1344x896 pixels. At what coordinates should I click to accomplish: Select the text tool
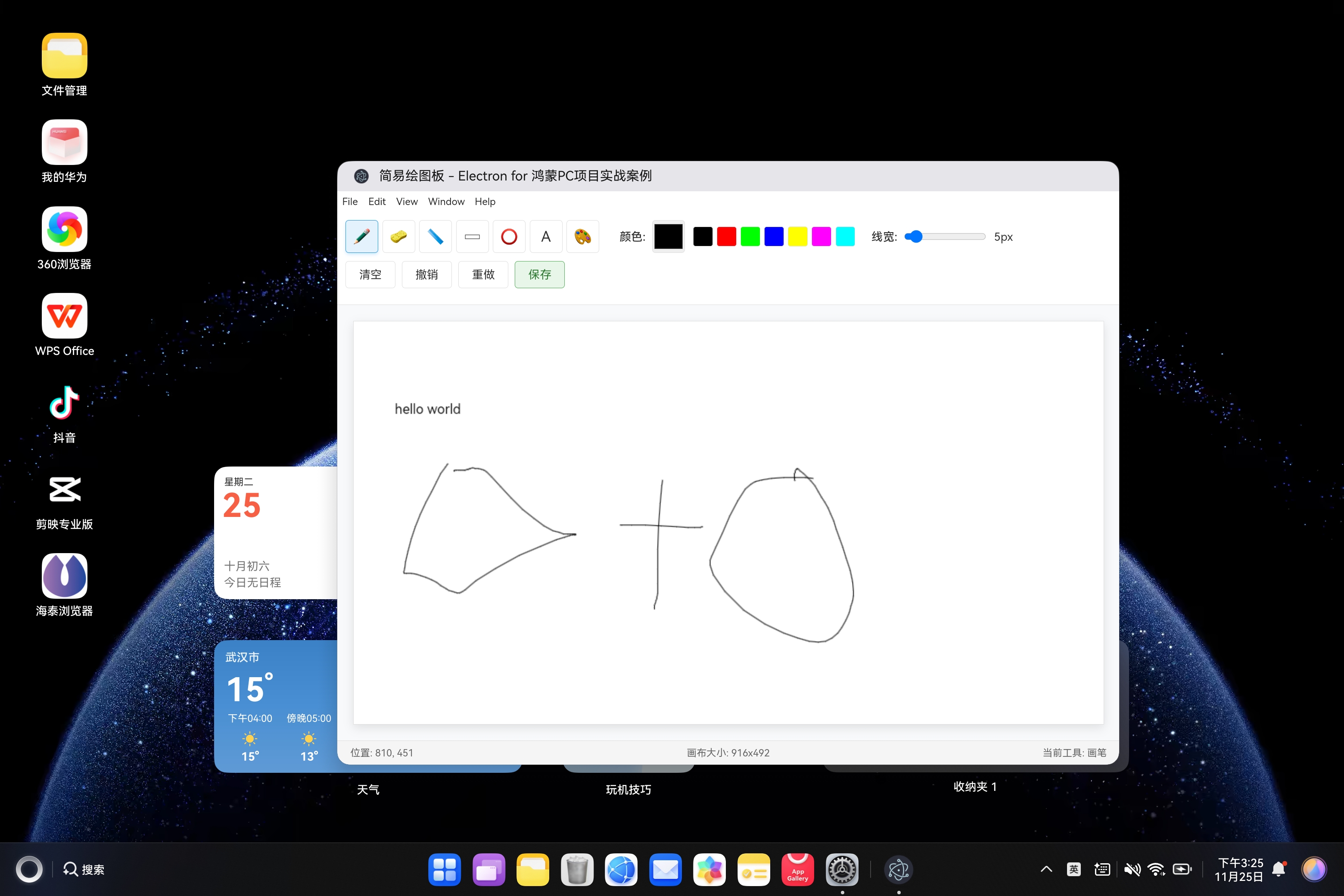546,236
